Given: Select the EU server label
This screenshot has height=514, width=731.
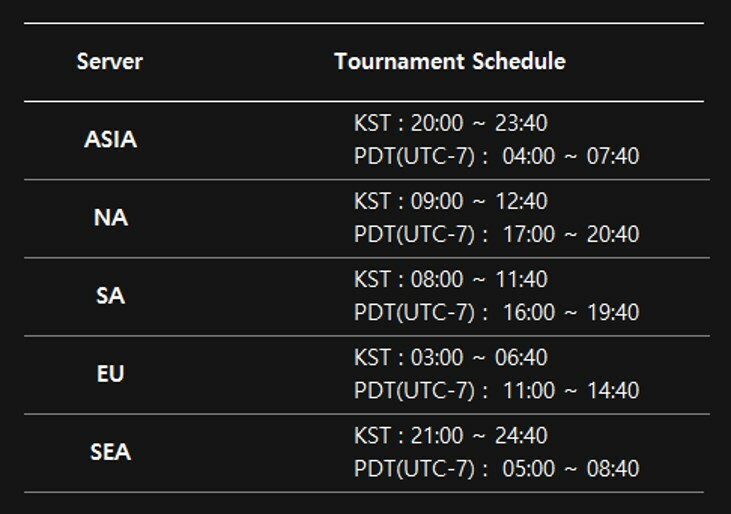Looking at the screenshot, I should point(110,374).
